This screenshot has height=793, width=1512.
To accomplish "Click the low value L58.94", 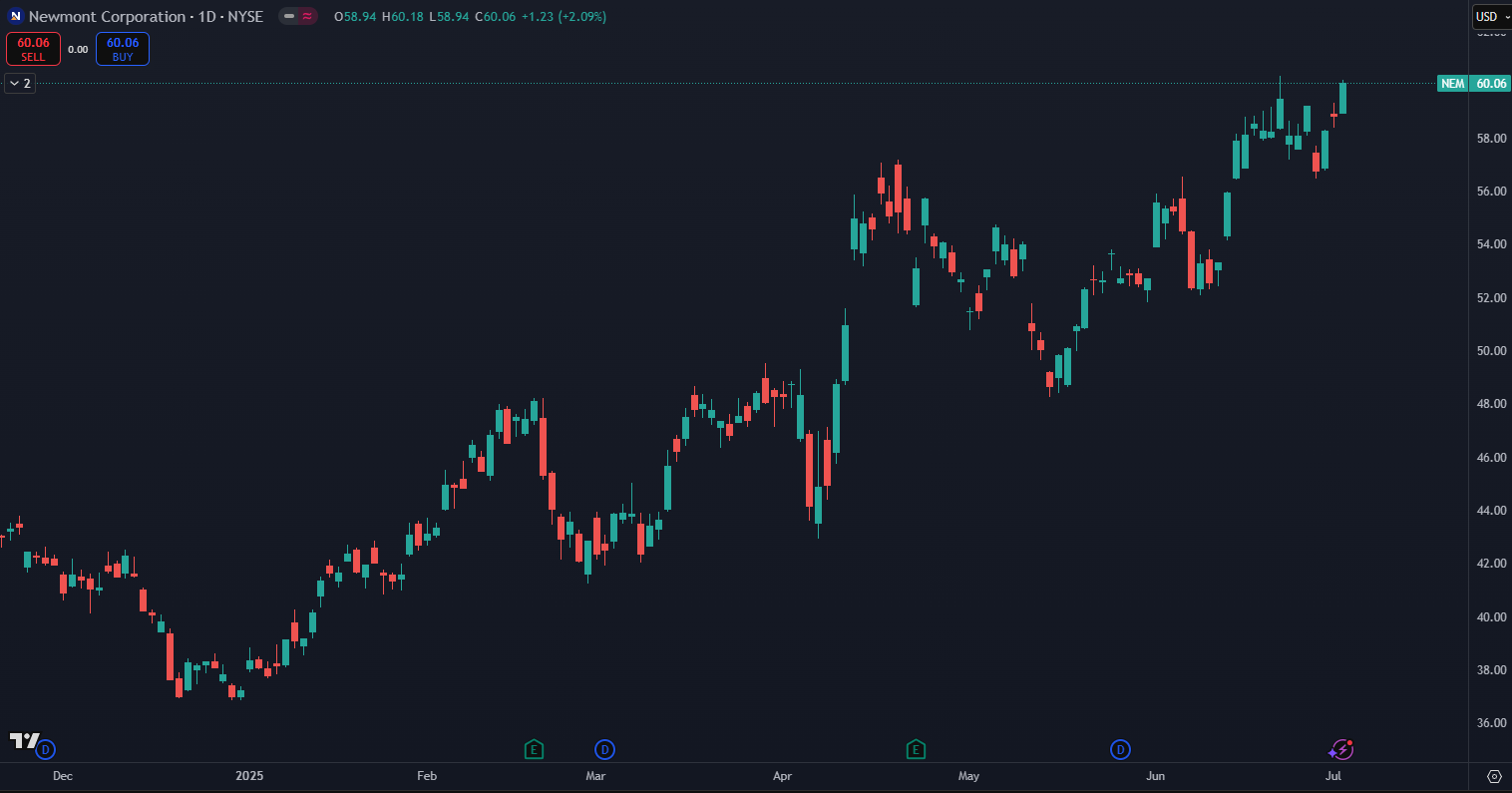I will [x=449, y=16].
